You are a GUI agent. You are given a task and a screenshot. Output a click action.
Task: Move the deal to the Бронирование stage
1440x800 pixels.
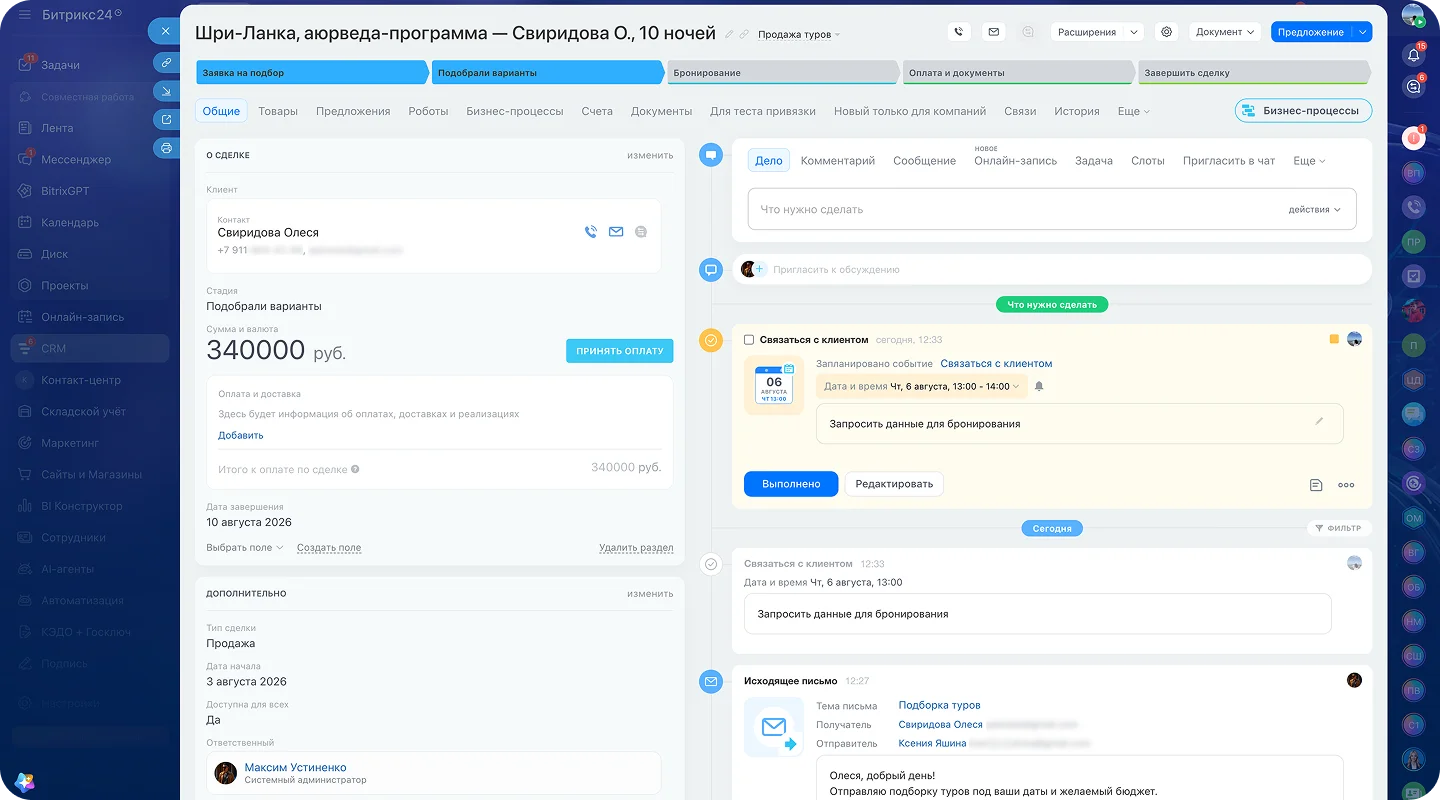pos(783,72)
